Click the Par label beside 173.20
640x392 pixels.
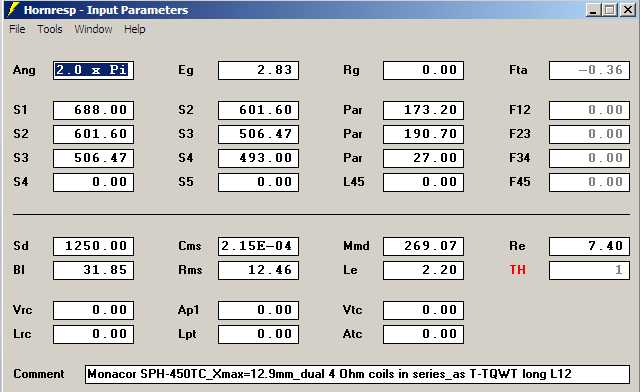pos(353,110)
